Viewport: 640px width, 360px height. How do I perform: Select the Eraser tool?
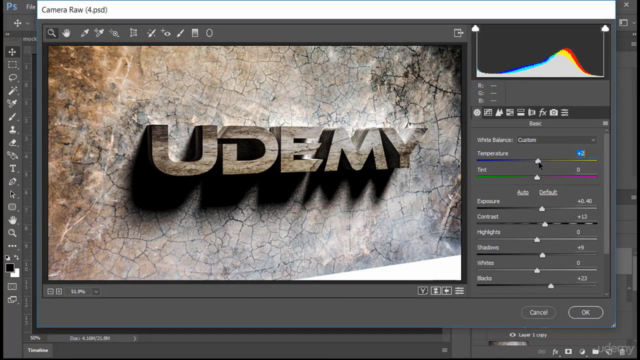(12, 143)
